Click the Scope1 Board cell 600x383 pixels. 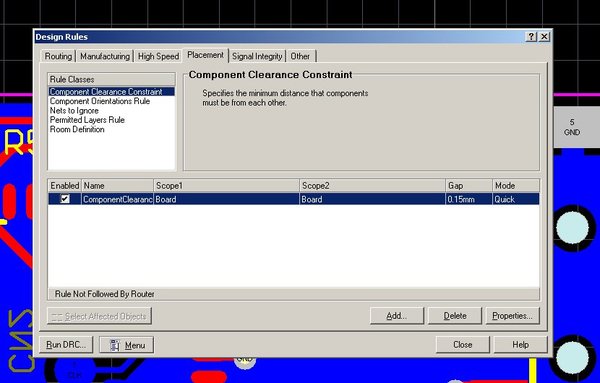227,199
